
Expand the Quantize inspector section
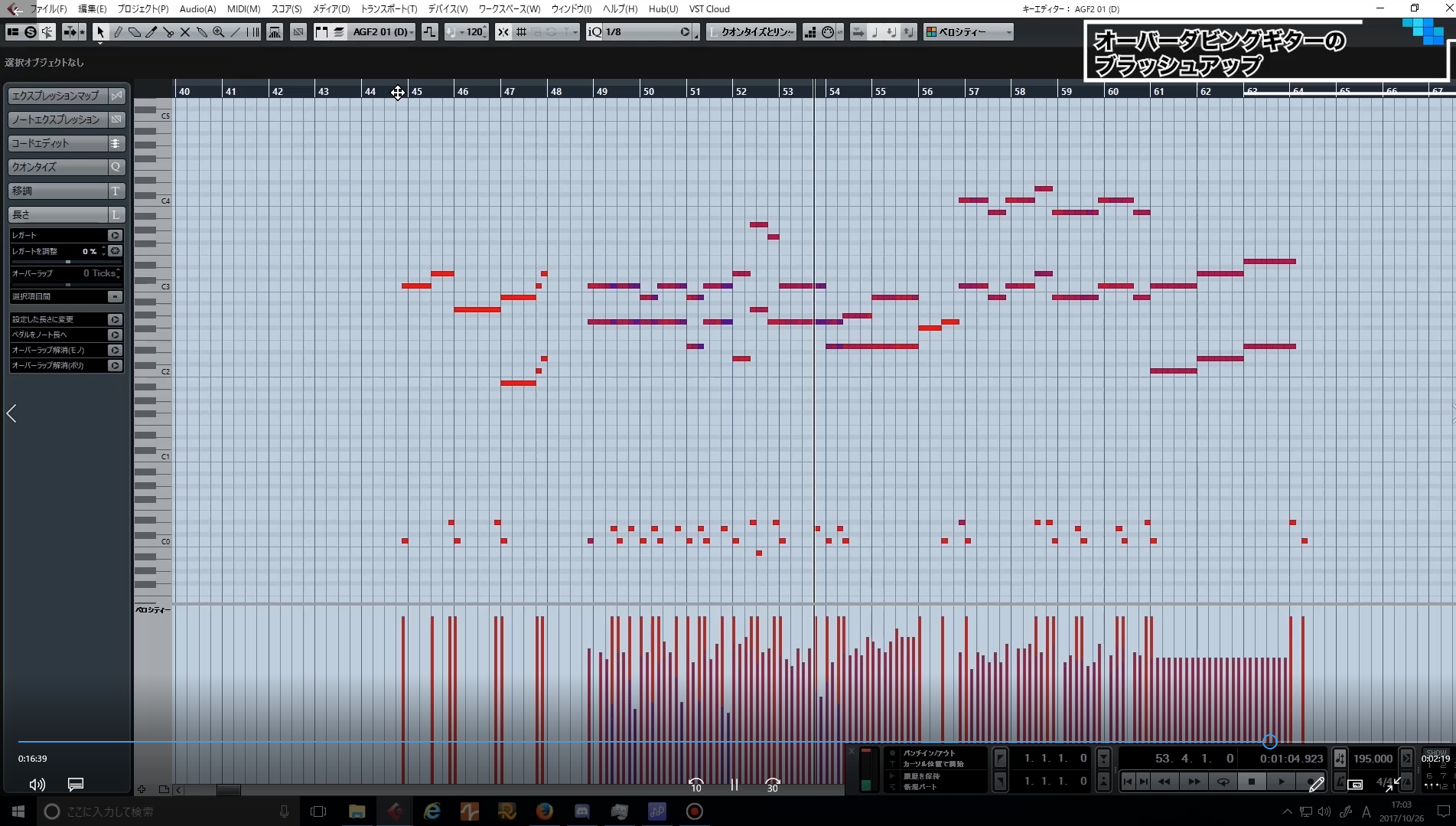tap(67, 167)
